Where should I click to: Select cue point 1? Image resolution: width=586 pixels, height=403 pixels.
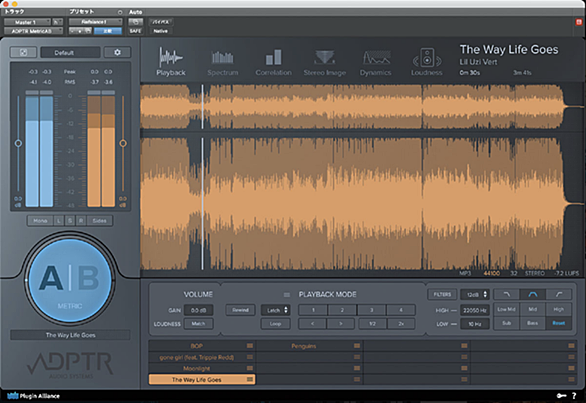coord(313,310)
